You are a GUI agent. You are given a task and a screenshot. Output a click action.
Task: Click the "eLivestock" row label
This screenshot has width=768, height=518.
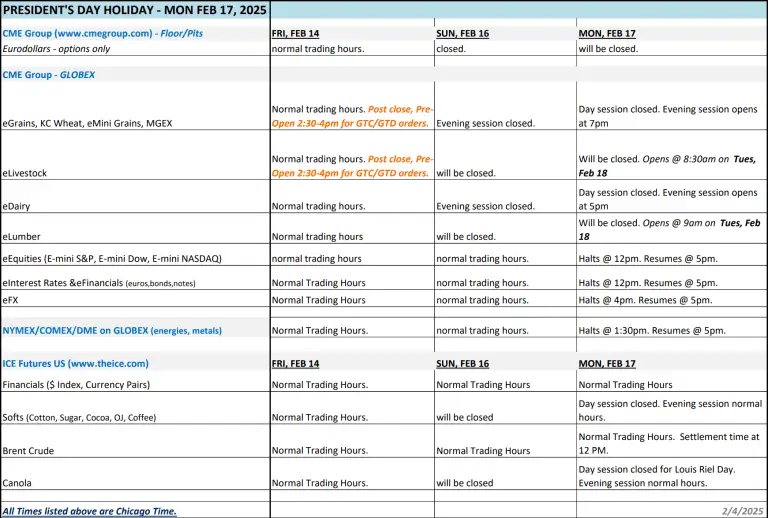pyautogui.click(x=24, y=173)
